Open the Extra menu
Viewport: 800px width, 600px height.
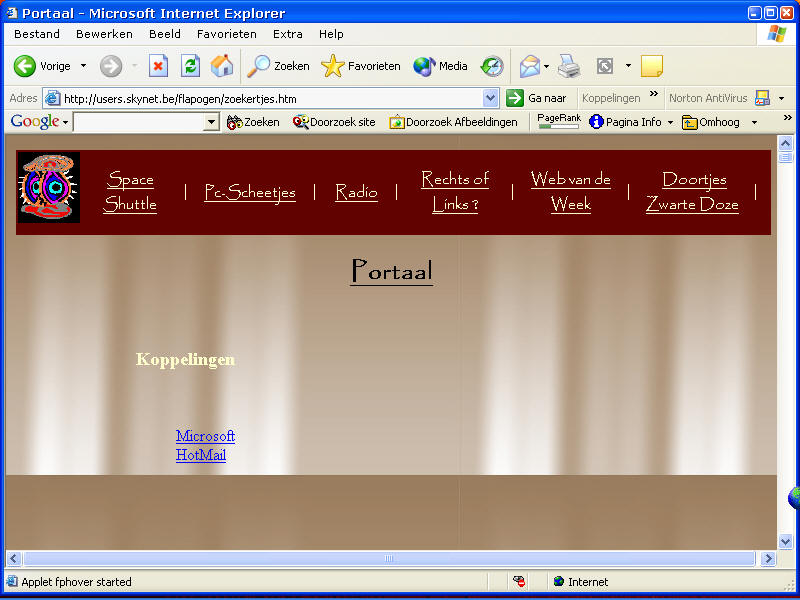pyautogui.click(x=287, y=34)
